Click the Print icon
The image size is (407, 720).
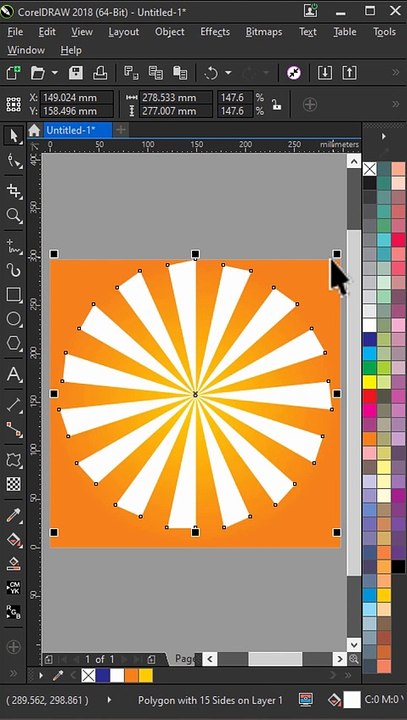pyautogui.click(x=100, y=73)
